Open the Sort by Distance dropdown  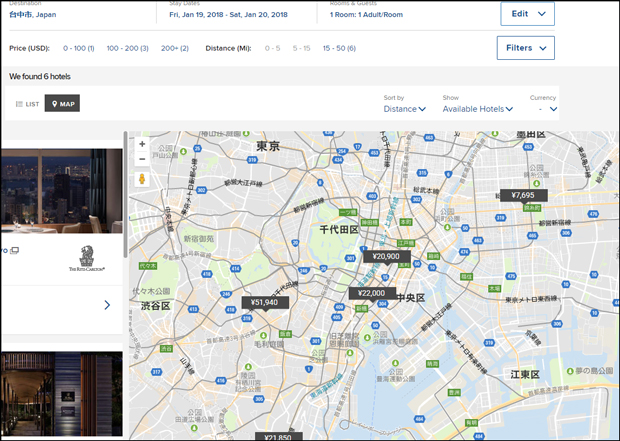click(405, 109)
